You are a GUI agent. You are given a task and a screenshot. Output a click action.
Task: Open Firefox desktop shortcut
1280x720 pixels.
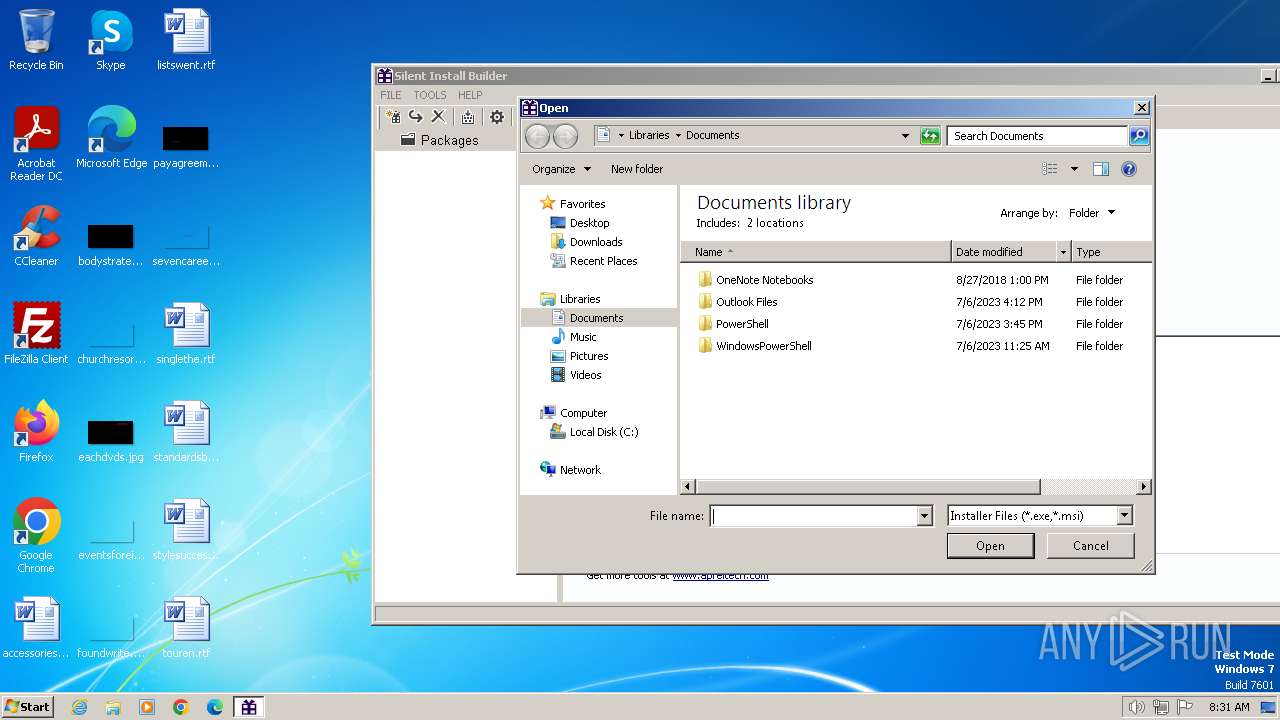pyautogui.click(x=36, y=432)
